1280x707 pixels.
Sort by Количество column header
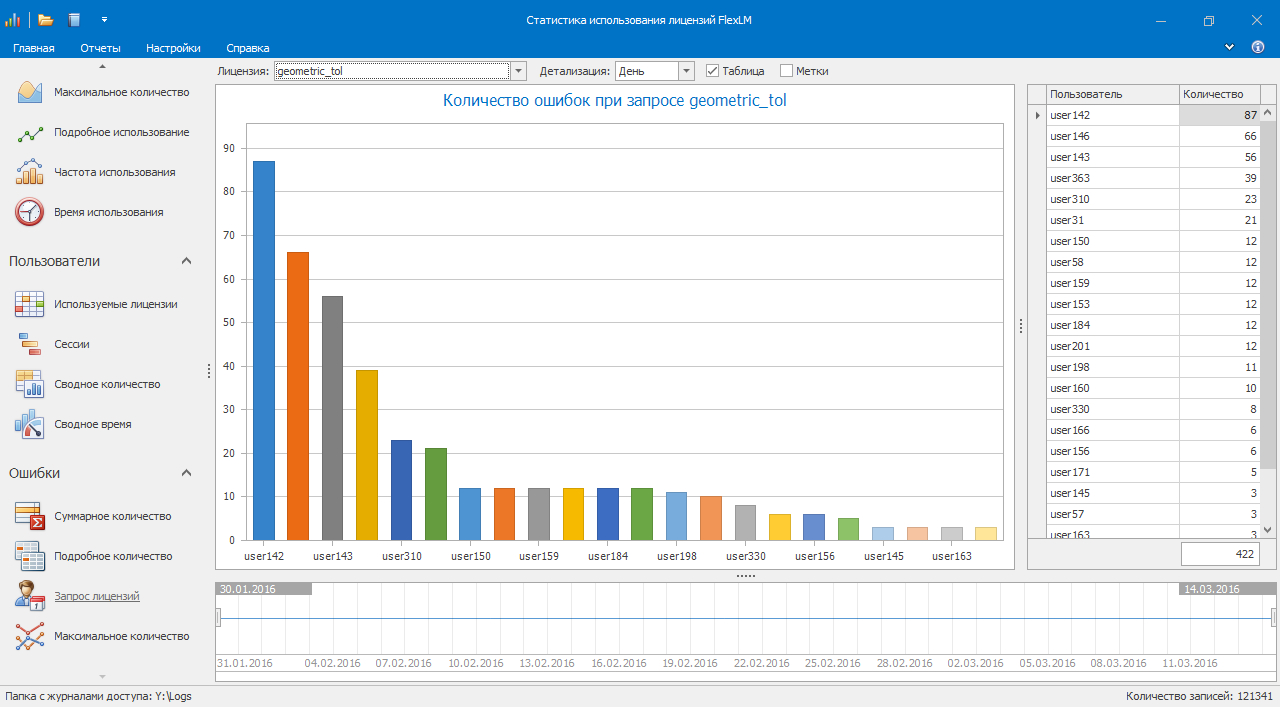click(1218, 94)
